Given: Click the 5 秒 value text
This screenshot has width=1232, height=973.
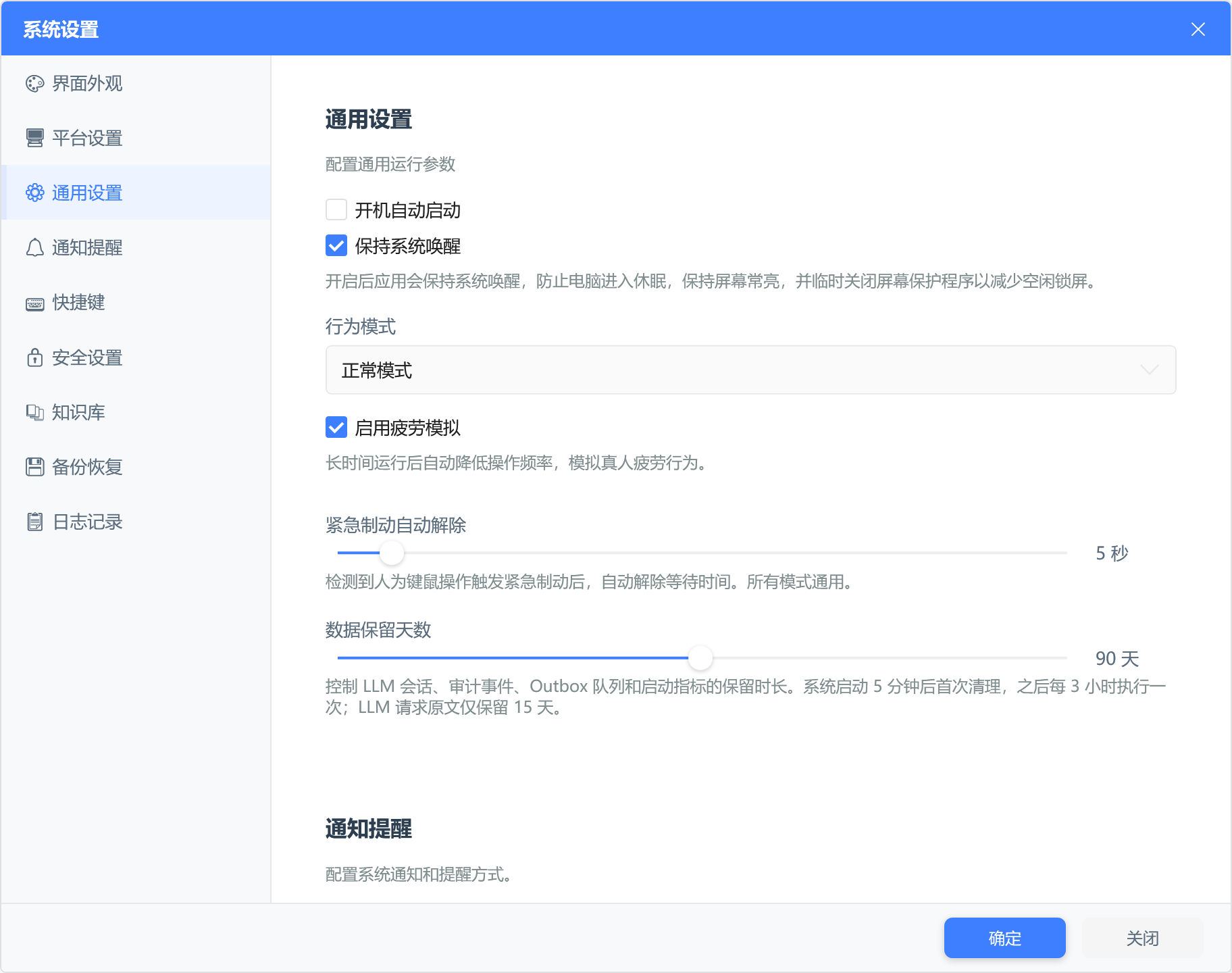Looking at the screenshot, I should (1112, 553).
